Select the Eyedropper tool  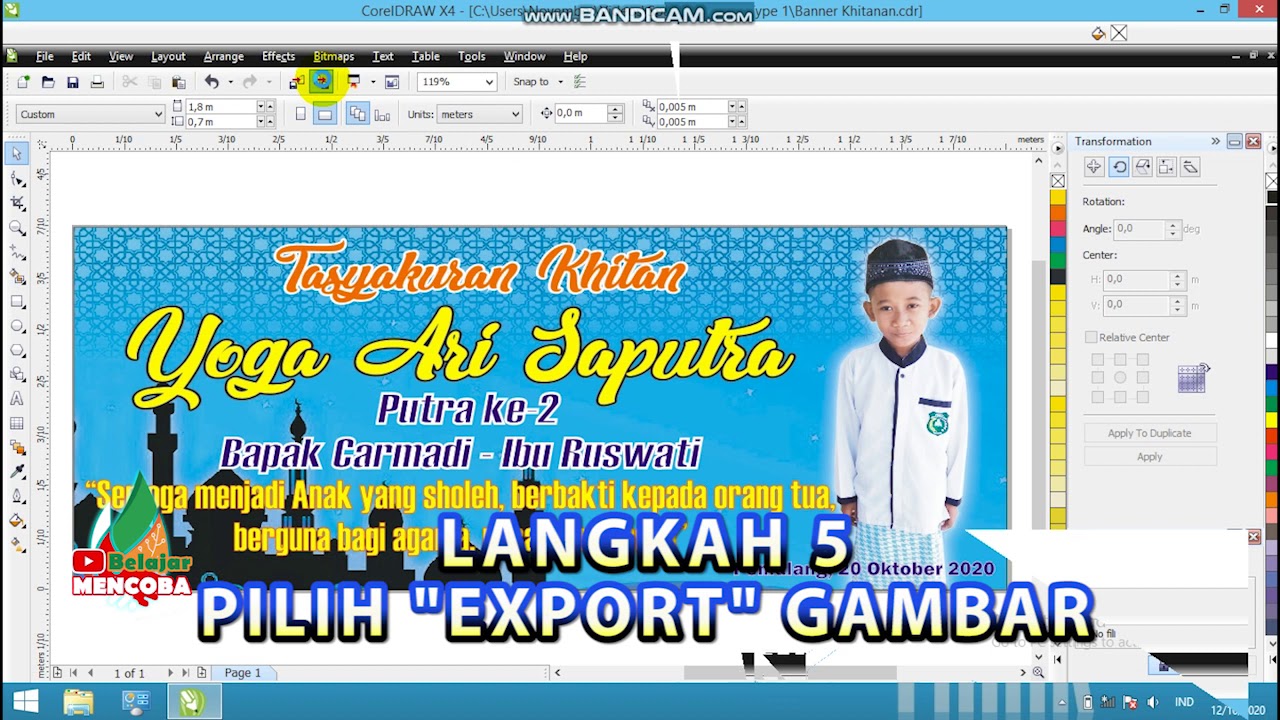(x=17, y=472)
